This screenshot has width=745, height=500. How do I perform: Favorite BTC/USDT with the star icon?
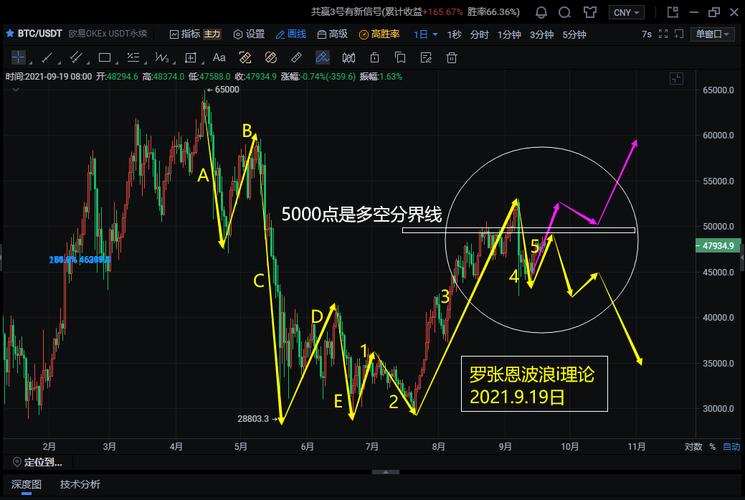tap(9, 34)
